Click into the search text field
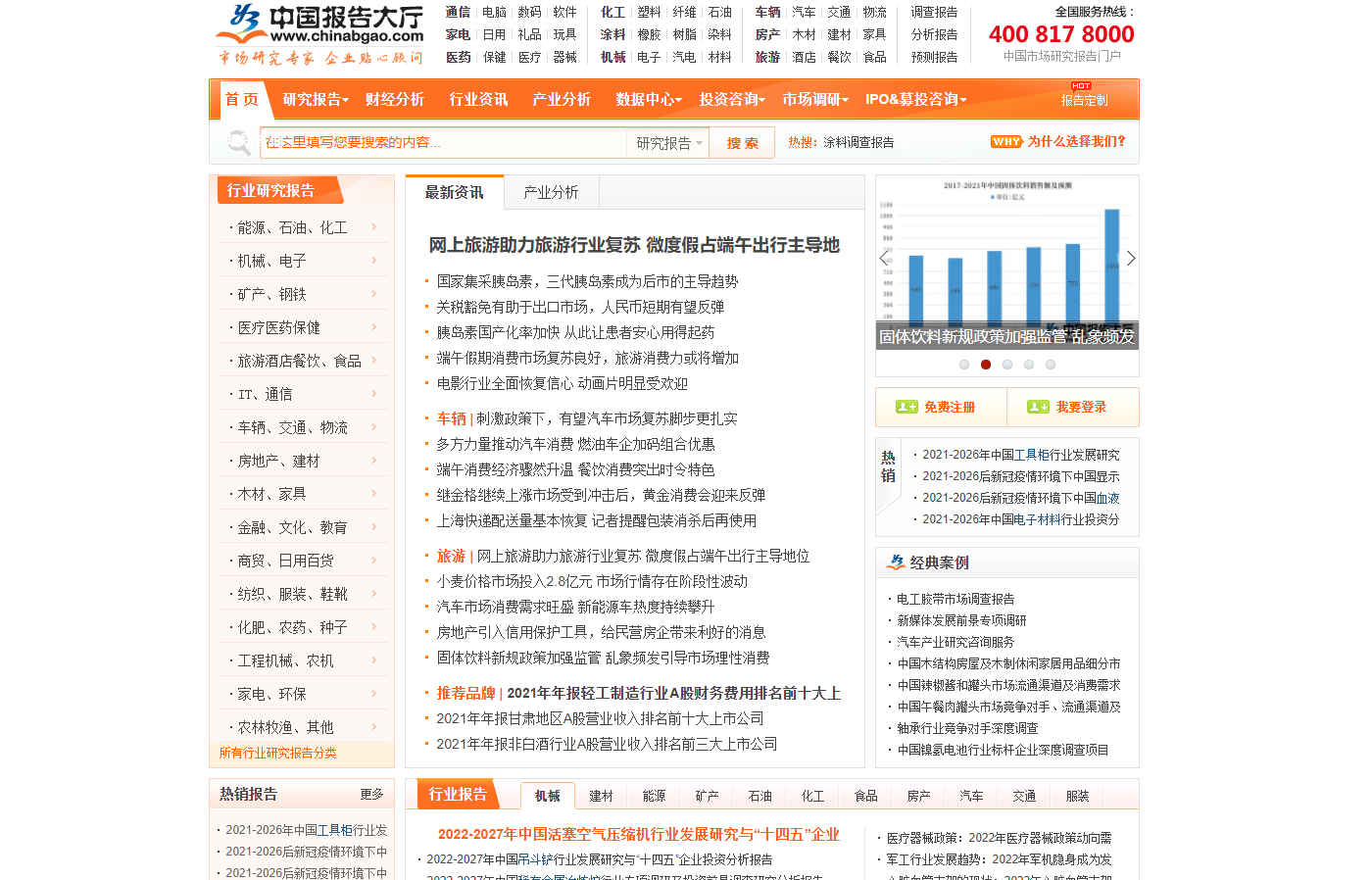Viewport: 1372px width, 880px height. [443, 143]
